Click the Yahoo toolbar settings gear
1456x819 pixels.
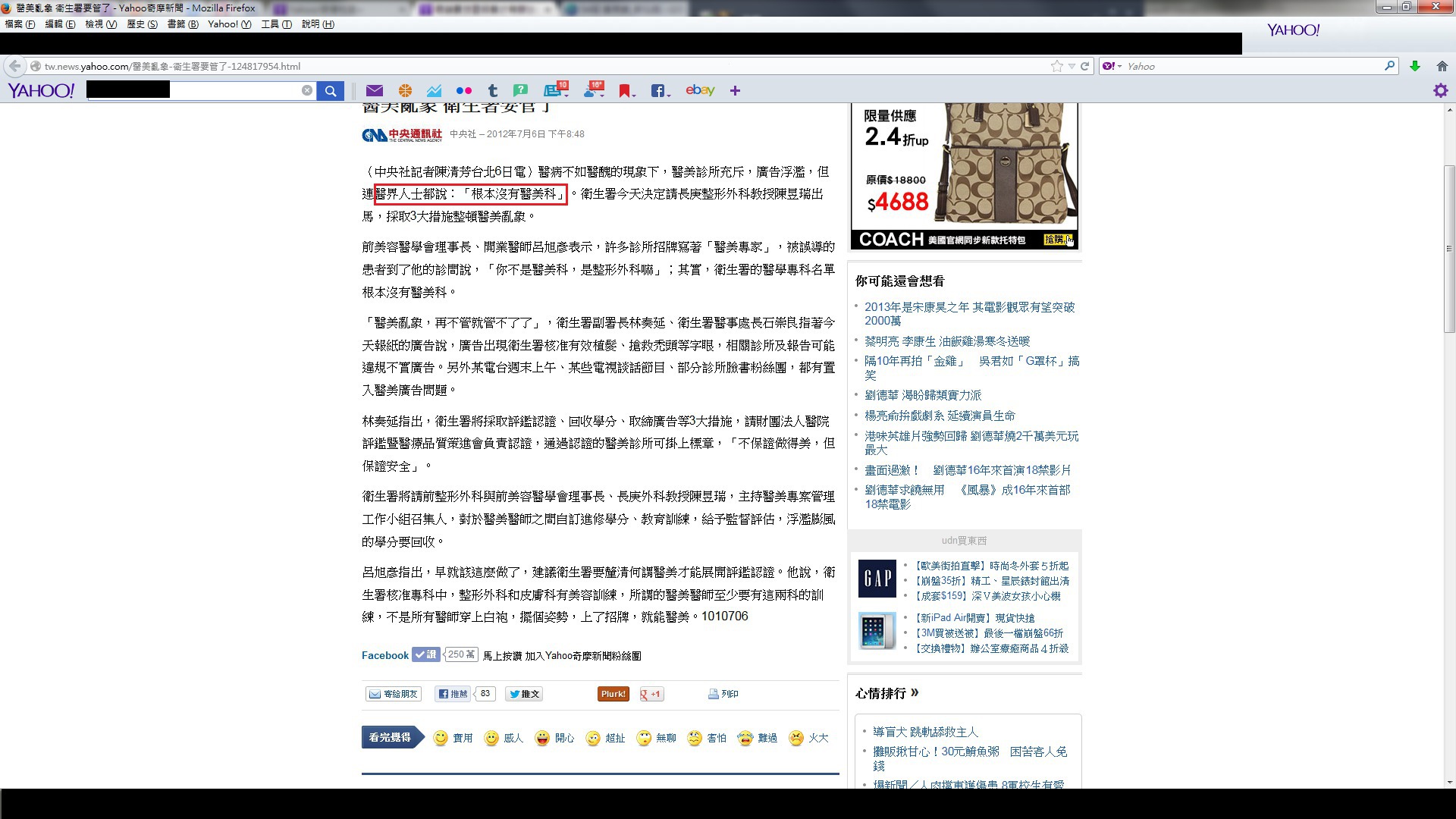click(x=1440, y=91)
